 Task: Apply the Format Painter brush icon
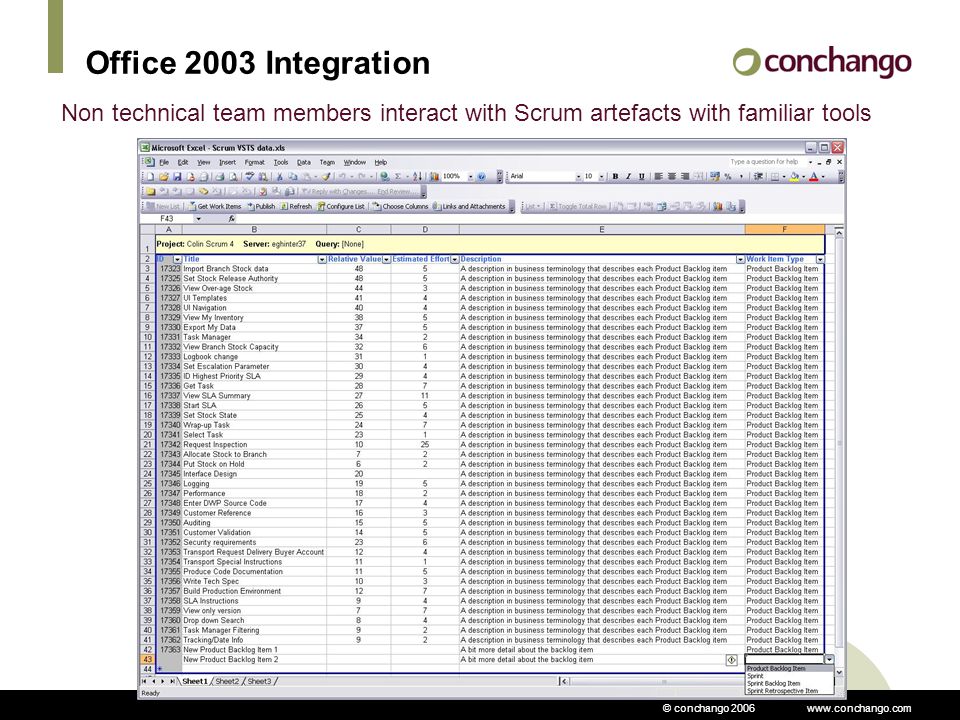(326, 176)
